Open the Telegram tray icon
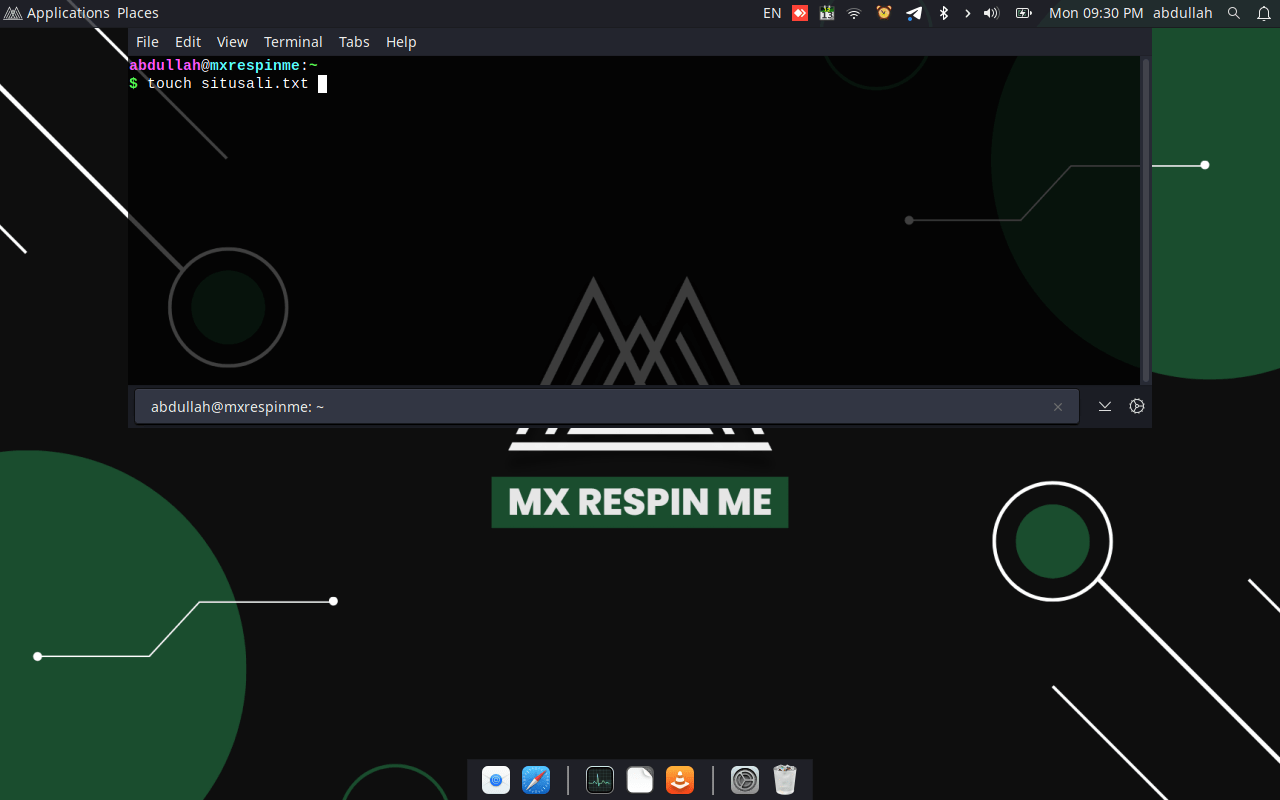The width and height of the screenshot is (1280, 800). pos(914,13)
